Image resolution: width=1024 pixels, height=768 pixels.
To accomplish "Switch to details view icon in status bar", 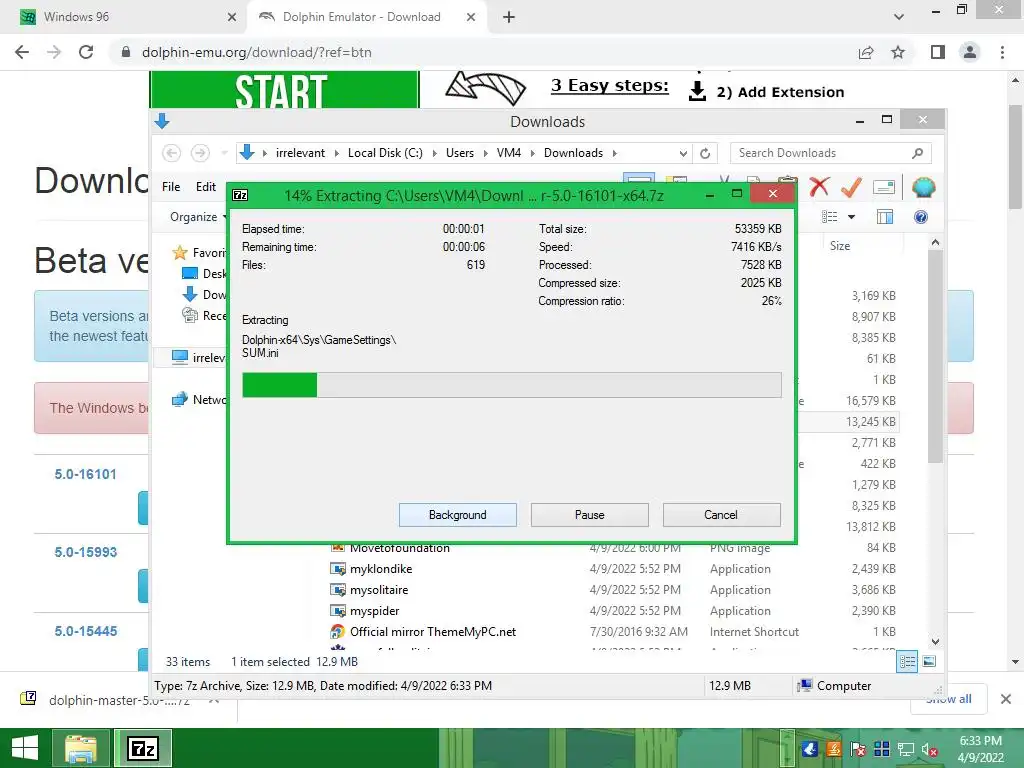I will (x=907, y=662).
